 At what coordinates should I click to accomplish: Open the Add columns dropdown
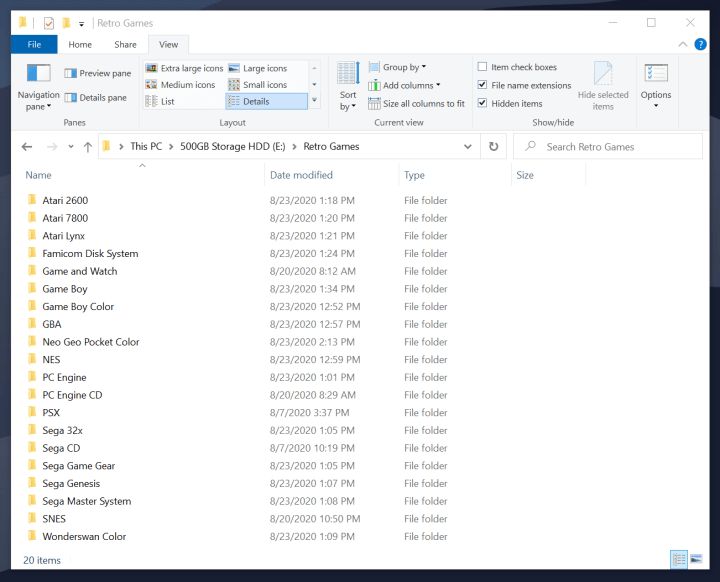point(410,85)
